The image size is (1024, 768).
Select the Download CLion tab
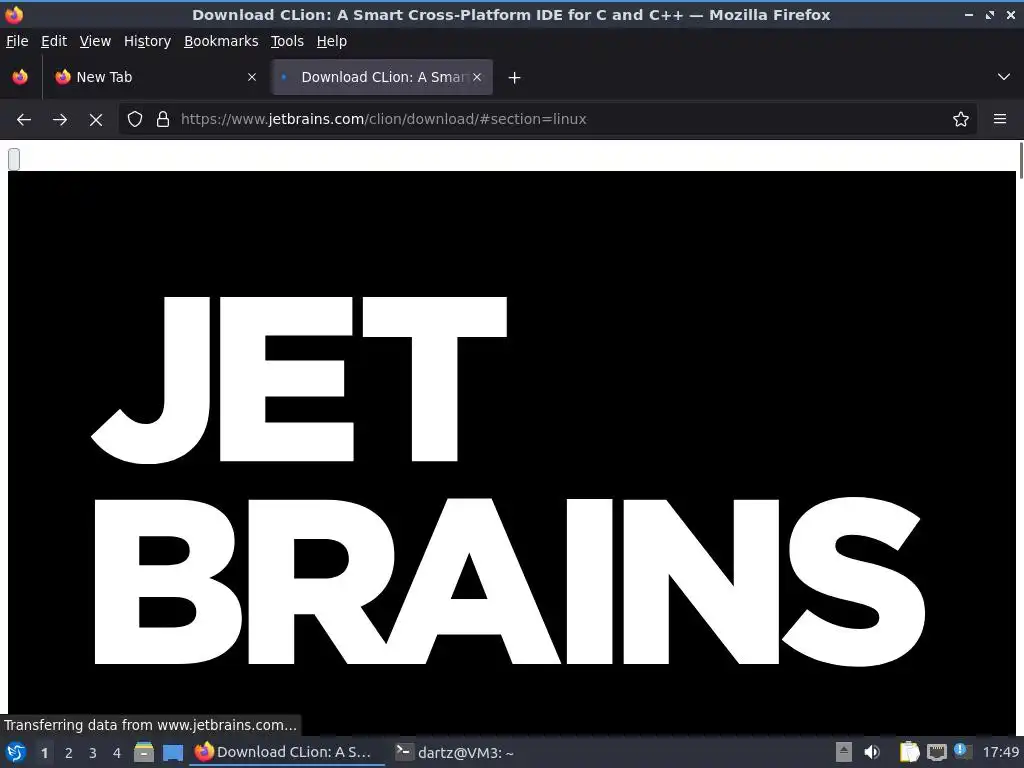(382, 77)
